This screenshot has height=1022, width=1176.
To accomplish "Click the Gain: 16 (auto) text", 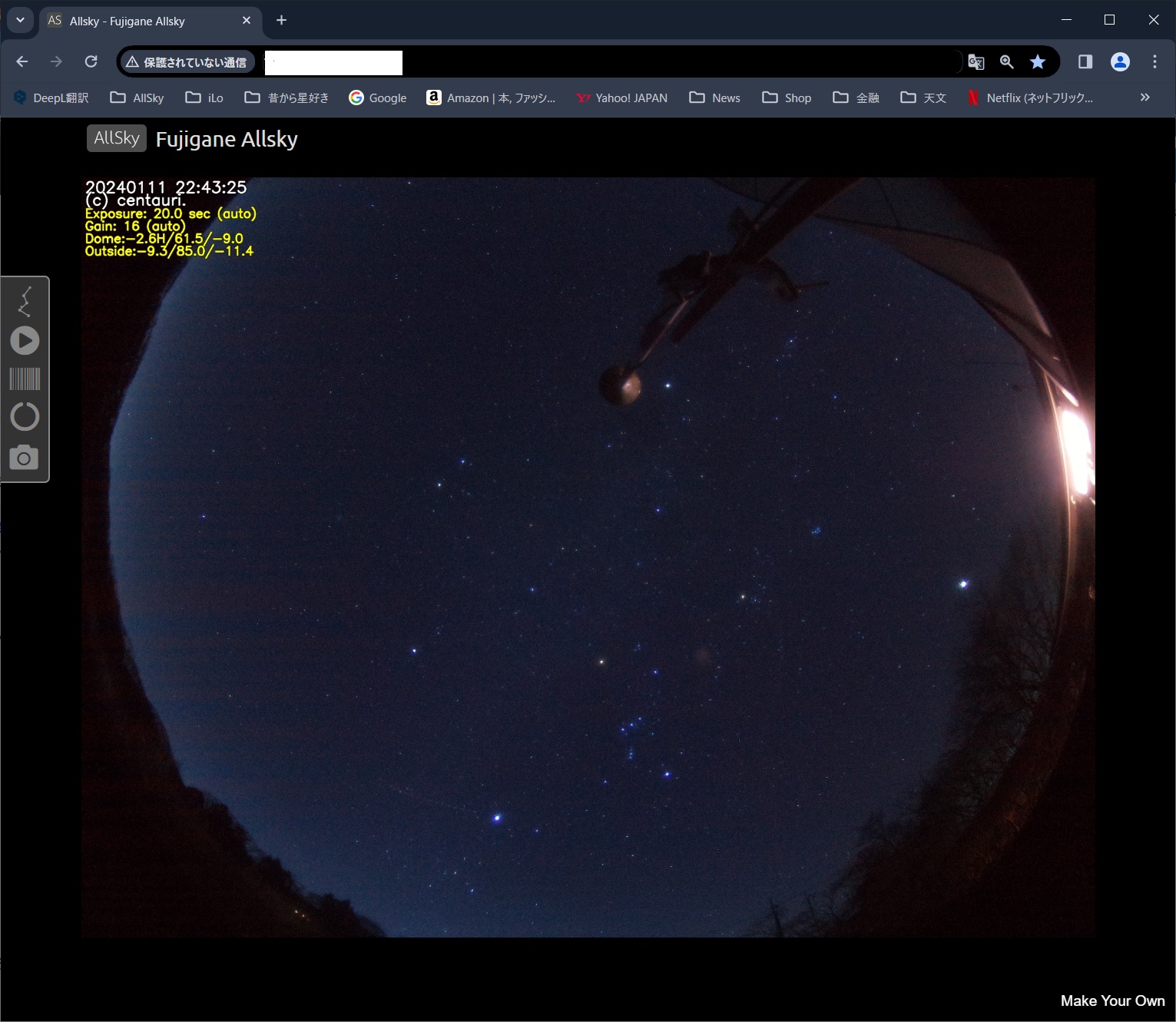I will pyautogui.click(x=135, y=226).
